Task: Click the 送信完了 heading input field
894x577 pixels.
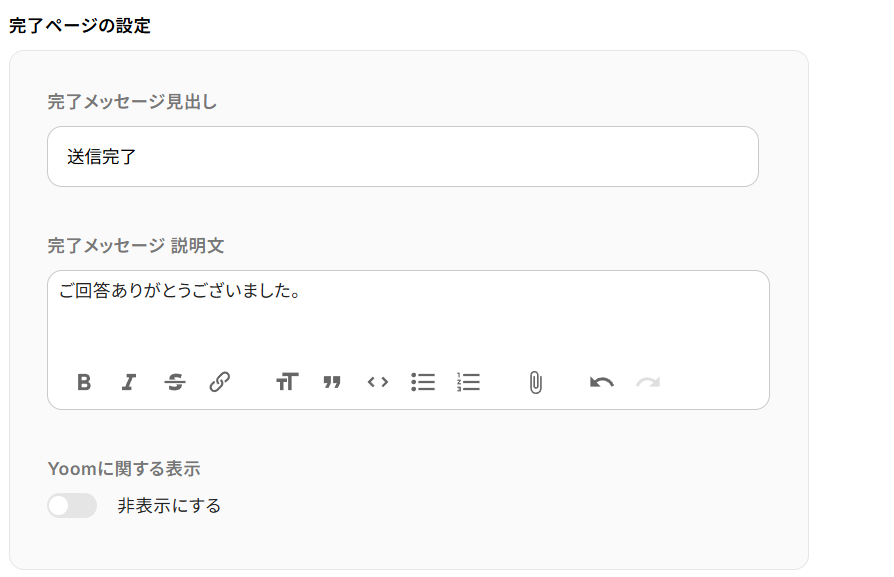Action: tap(403, 157)
